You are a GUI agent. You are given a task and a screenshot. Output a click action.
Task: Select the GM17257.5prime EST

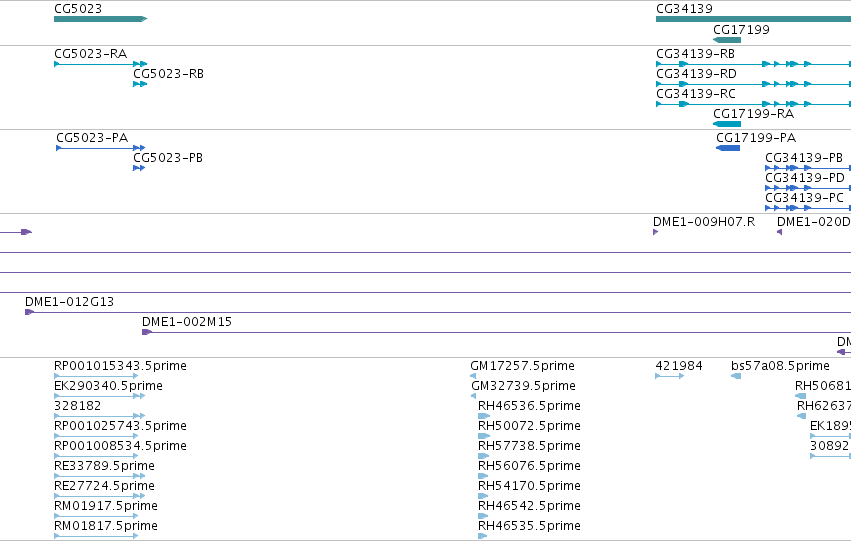[473, 376]
